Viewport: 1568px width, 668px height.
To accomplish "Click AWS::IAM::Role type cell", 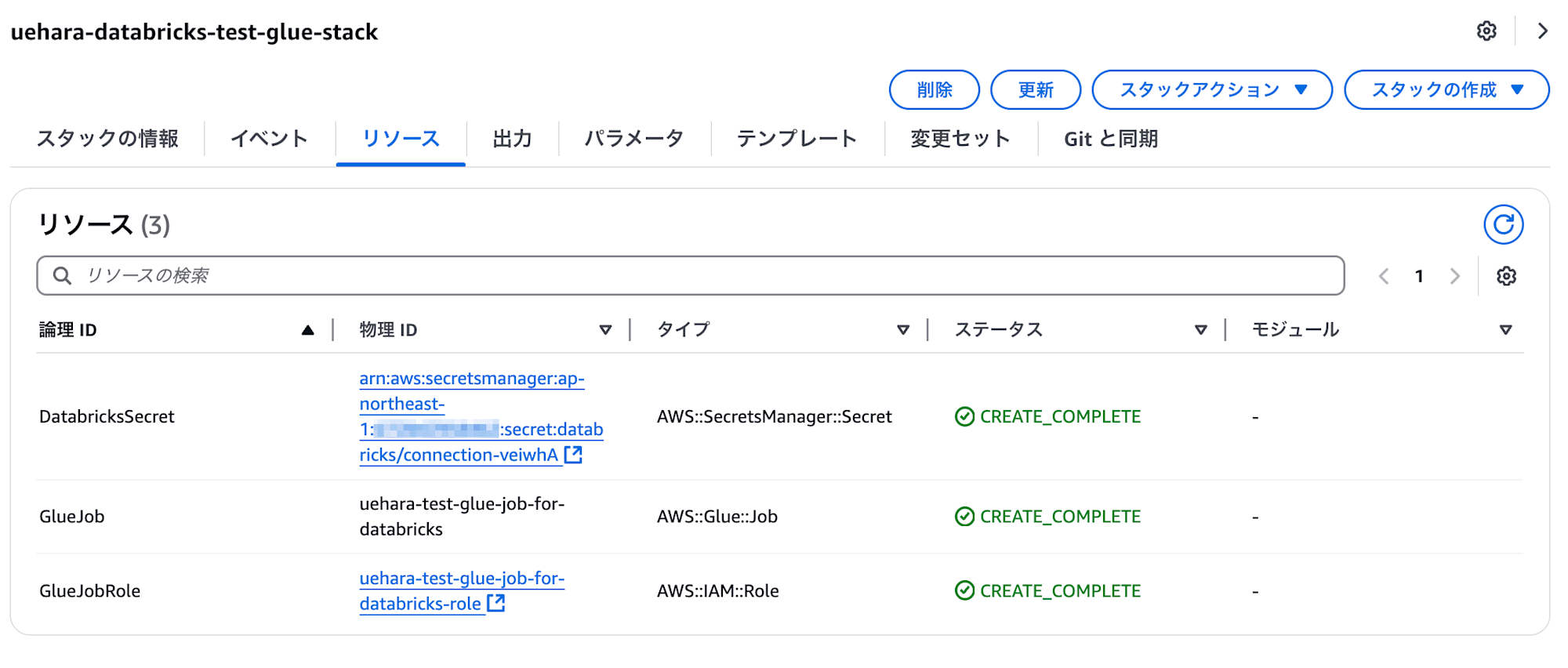I will click(717, 590).
